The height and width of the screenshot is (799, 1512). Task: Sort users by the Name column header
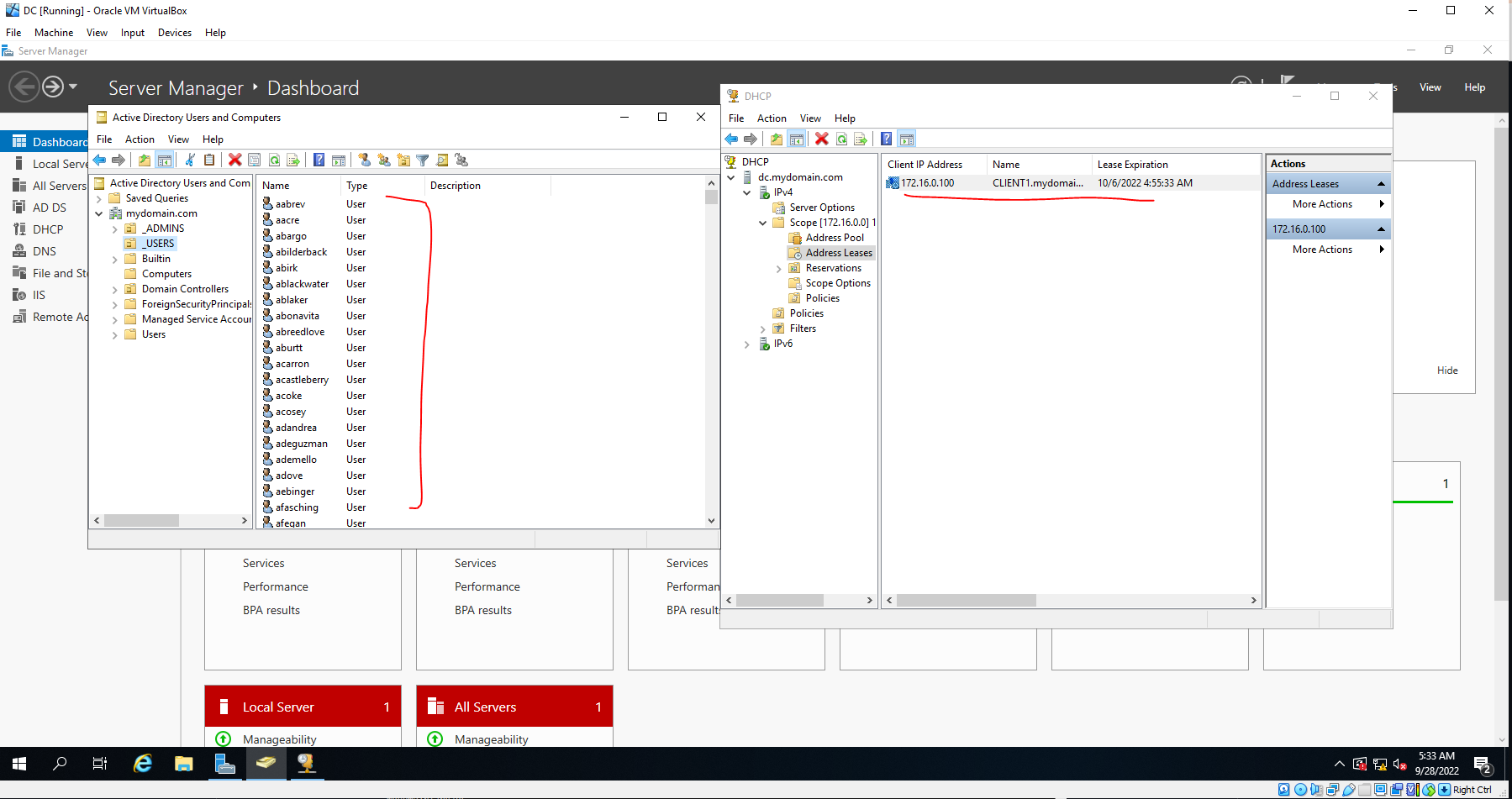[298, 186]
